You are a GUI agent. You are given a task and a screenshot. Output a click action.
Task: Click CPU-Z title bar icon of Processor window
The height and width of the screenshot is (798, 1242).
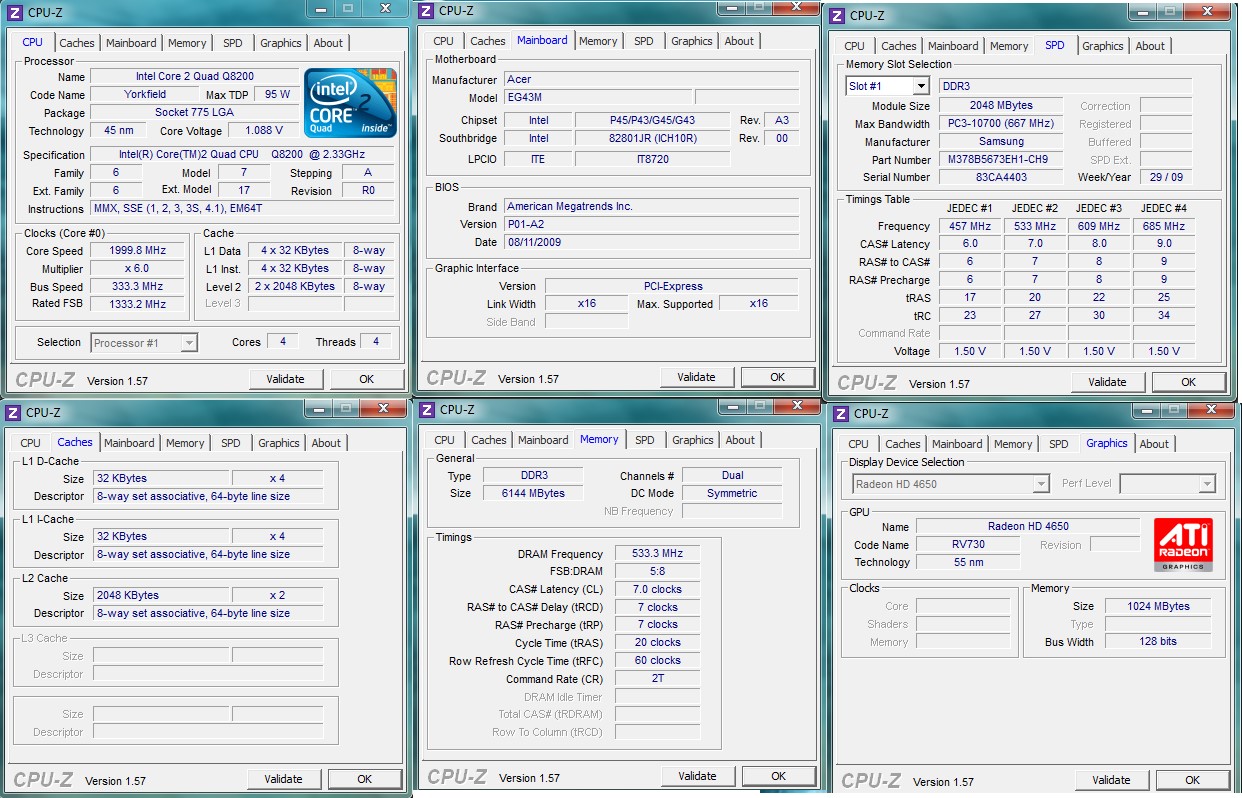[x=13, y=10]
